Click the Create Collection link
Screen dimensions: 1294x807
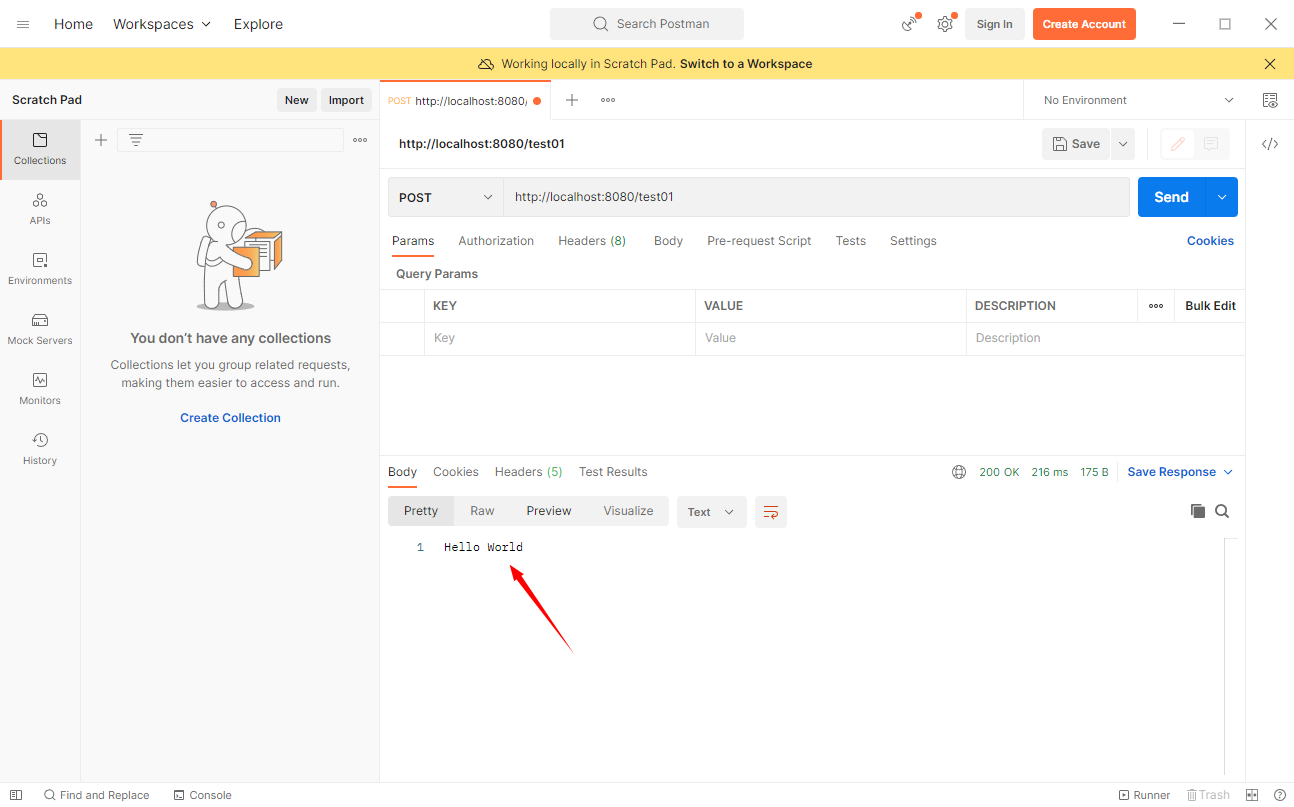230,418
